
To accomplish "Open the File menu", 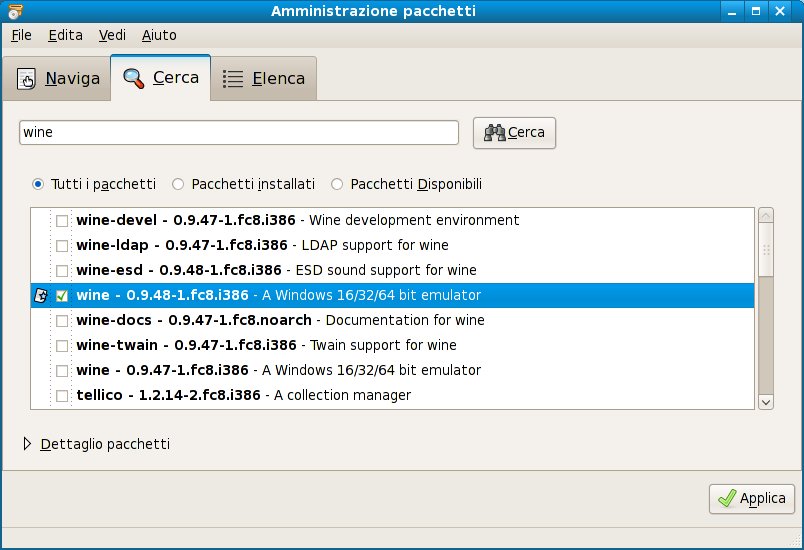I will [x=21, y=35].
